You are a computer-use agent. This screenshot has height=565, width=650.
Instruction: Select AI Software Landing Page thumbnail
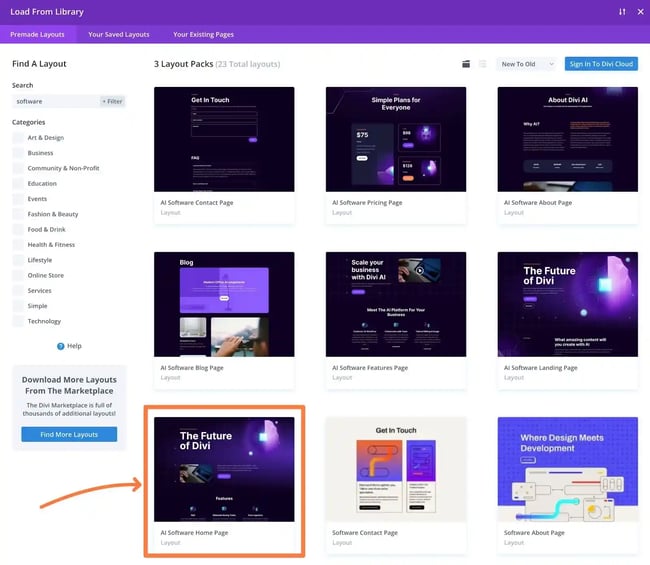(x=568, y=304)
